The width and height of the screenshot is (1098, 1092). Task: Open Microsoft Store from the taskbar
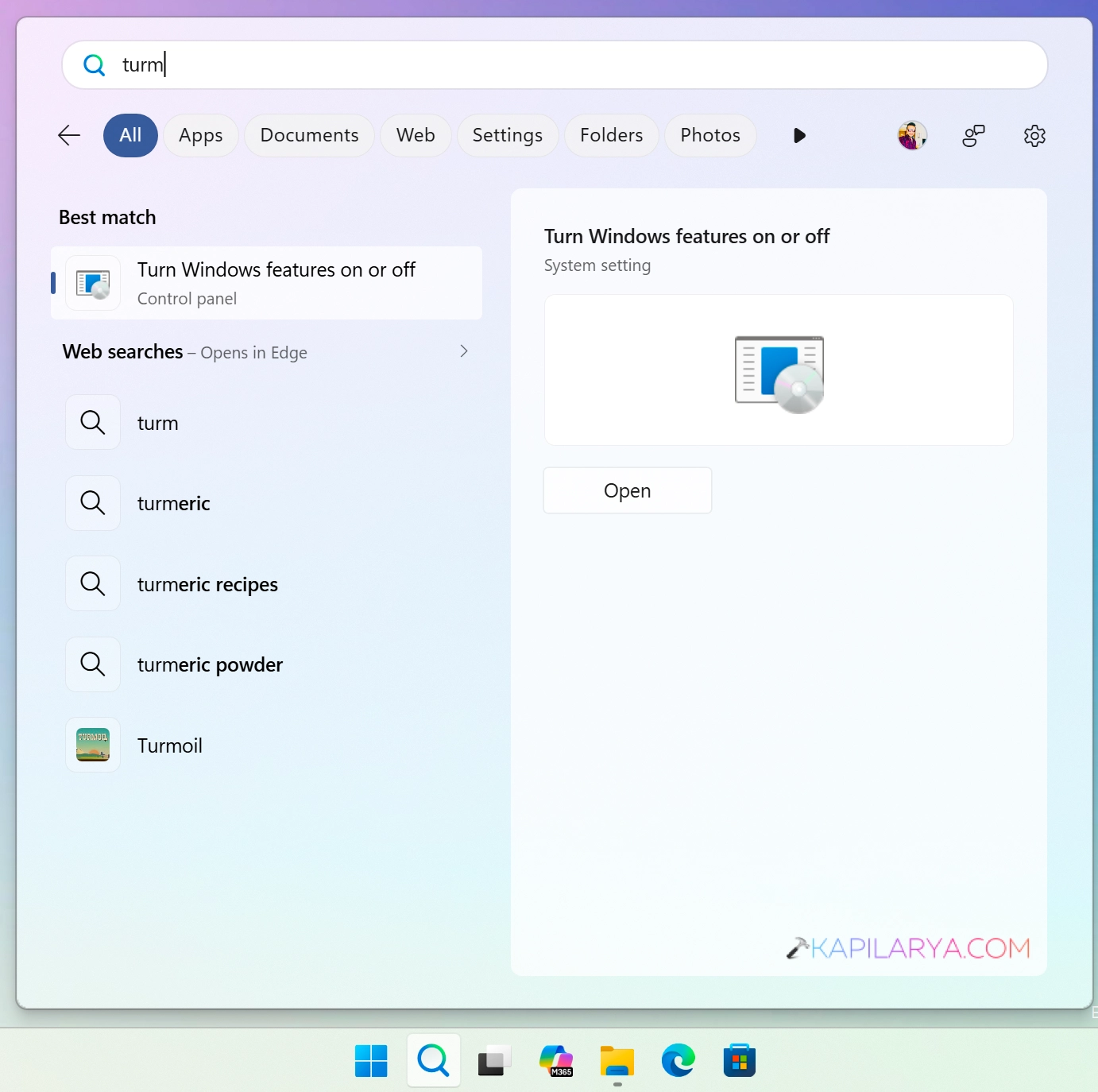pos(740,1060)
